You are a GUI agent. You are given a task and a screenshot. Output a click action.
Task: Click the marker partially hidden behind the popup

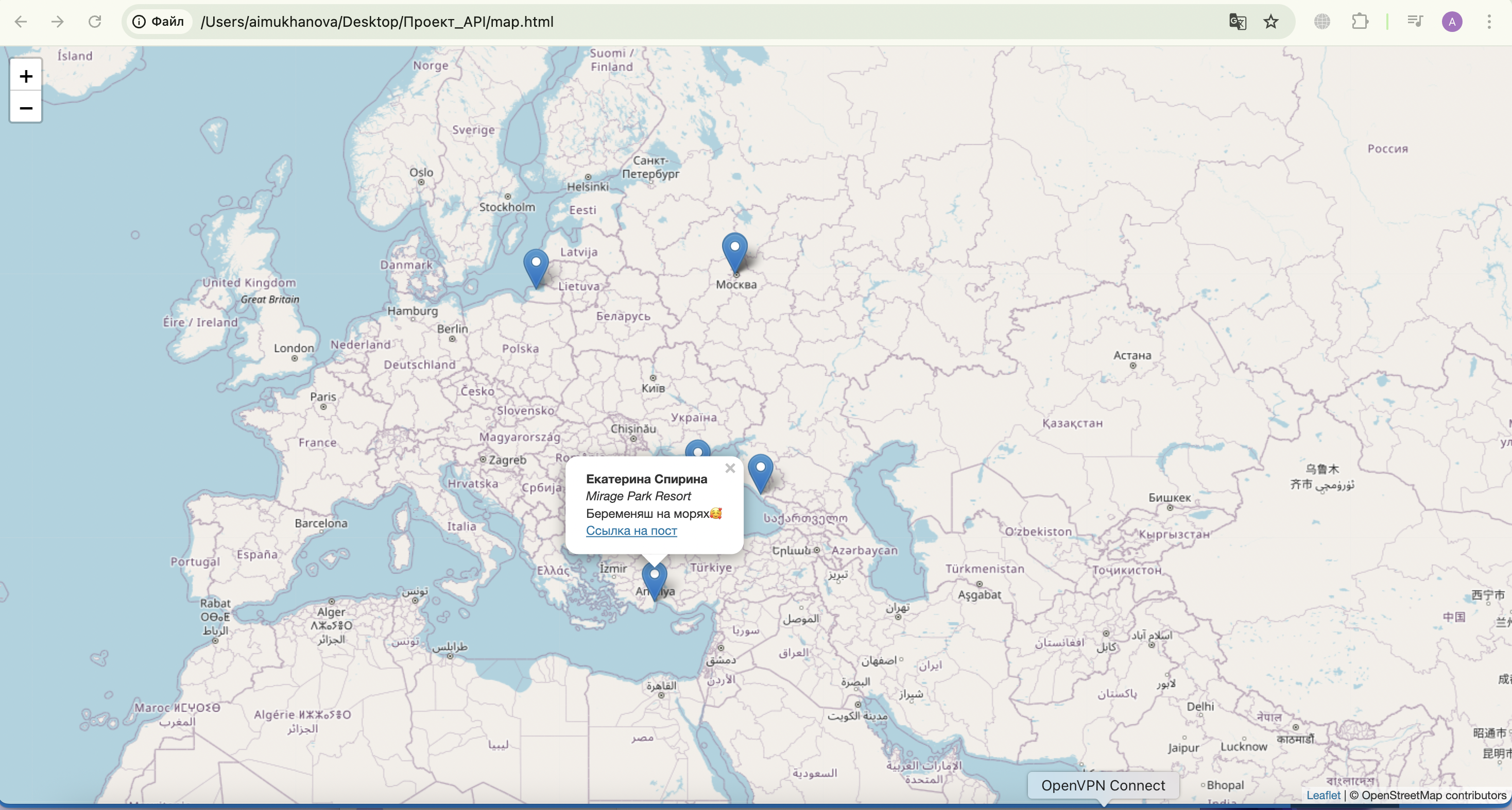click(697, 449)
